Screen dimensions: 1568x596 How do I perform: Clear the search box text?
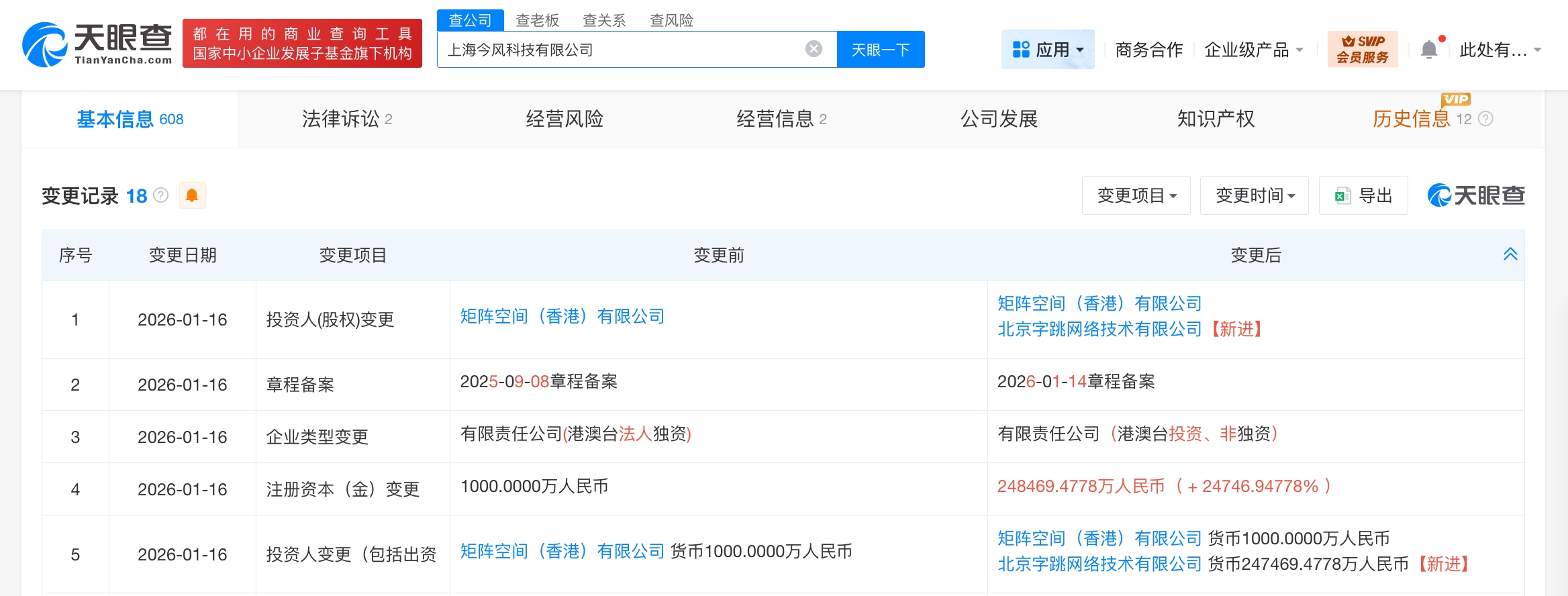click(x=814, y=49)
